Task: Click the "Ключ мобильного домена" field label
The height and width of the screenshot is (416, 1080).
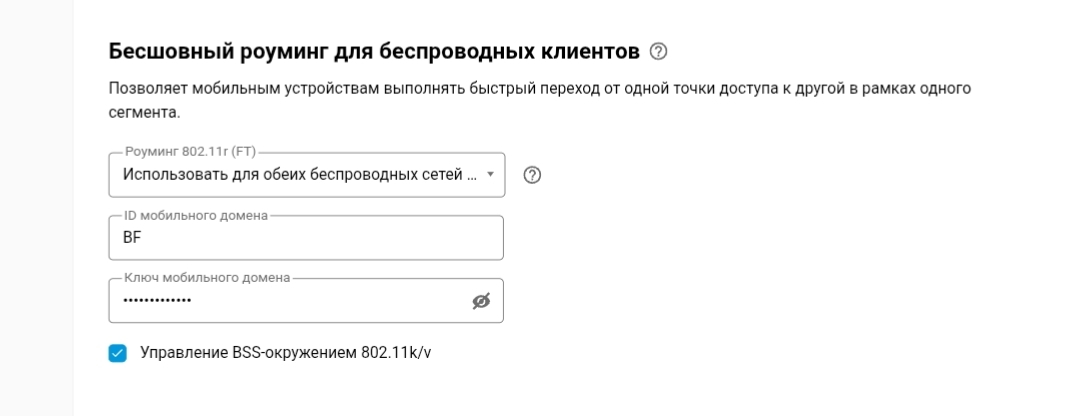Action: [x=205, y=278]
